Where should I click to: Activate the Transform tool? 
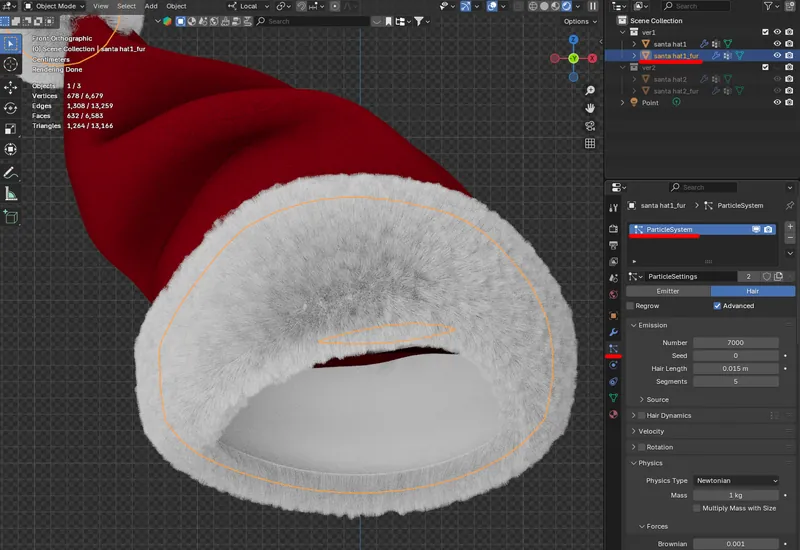point(11,149)
